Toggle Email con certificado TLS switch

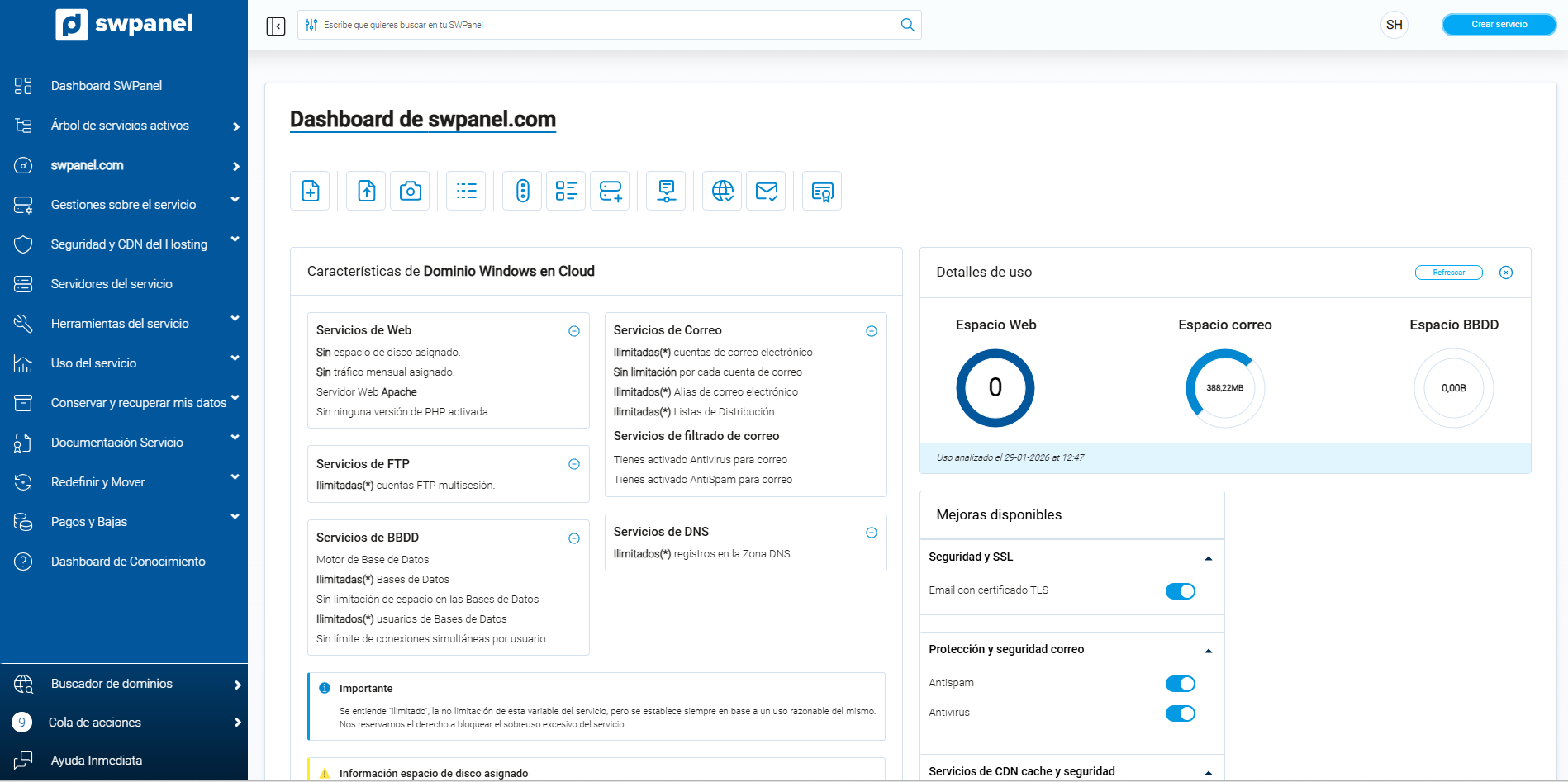1180,591
